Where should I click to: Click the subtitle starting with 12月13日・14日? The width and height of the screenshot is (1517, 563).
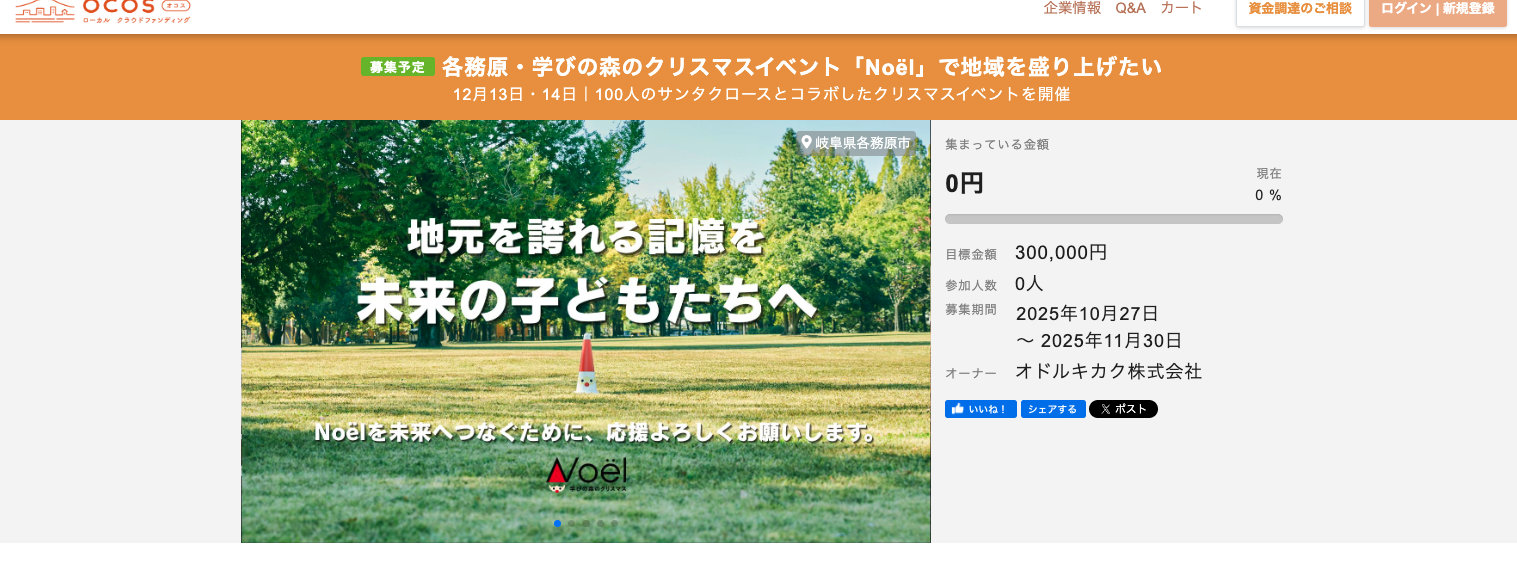point(761,95)
